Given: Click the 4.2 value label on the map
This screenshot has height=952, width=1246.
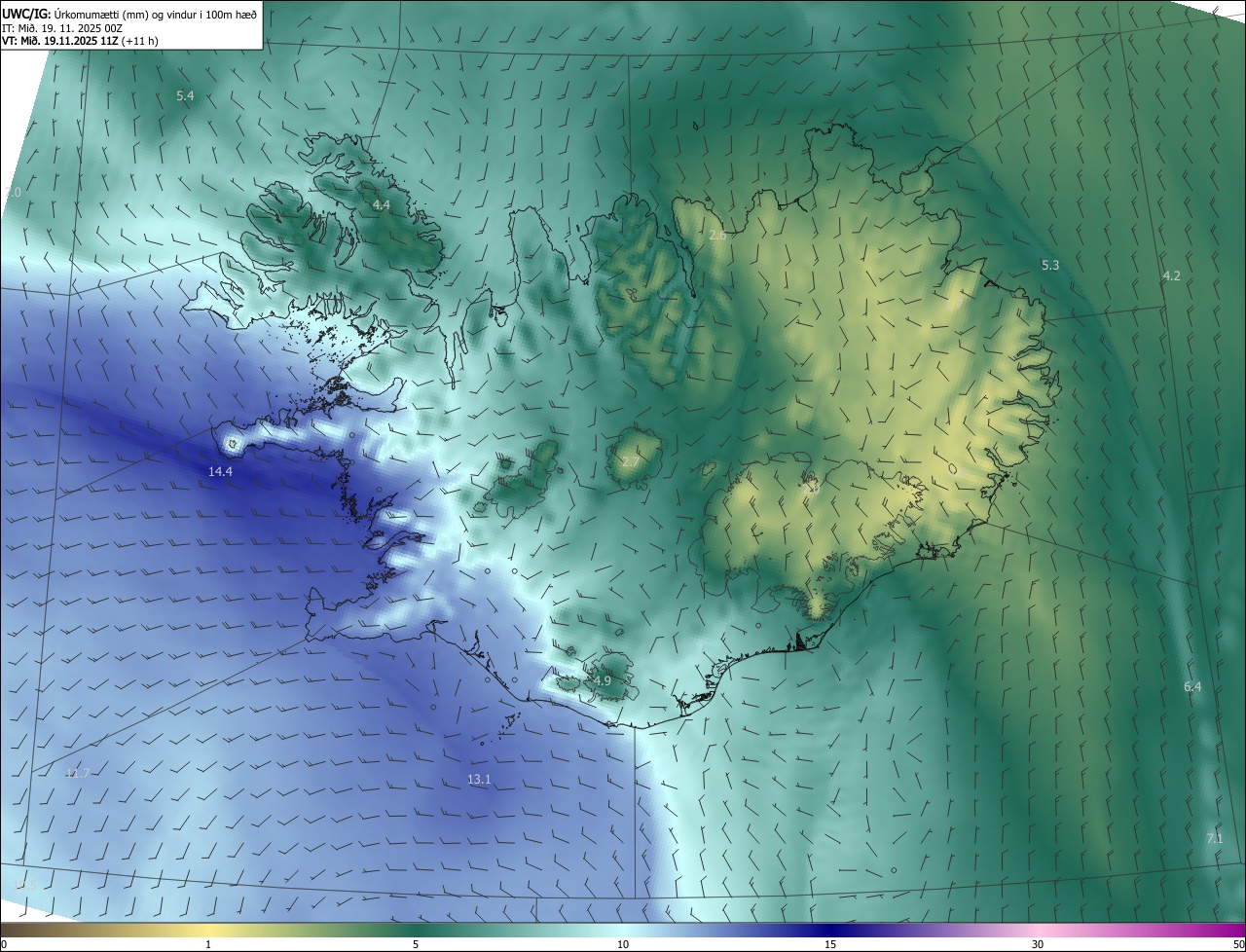Looking at the screenshot, I should [1171, 276].
